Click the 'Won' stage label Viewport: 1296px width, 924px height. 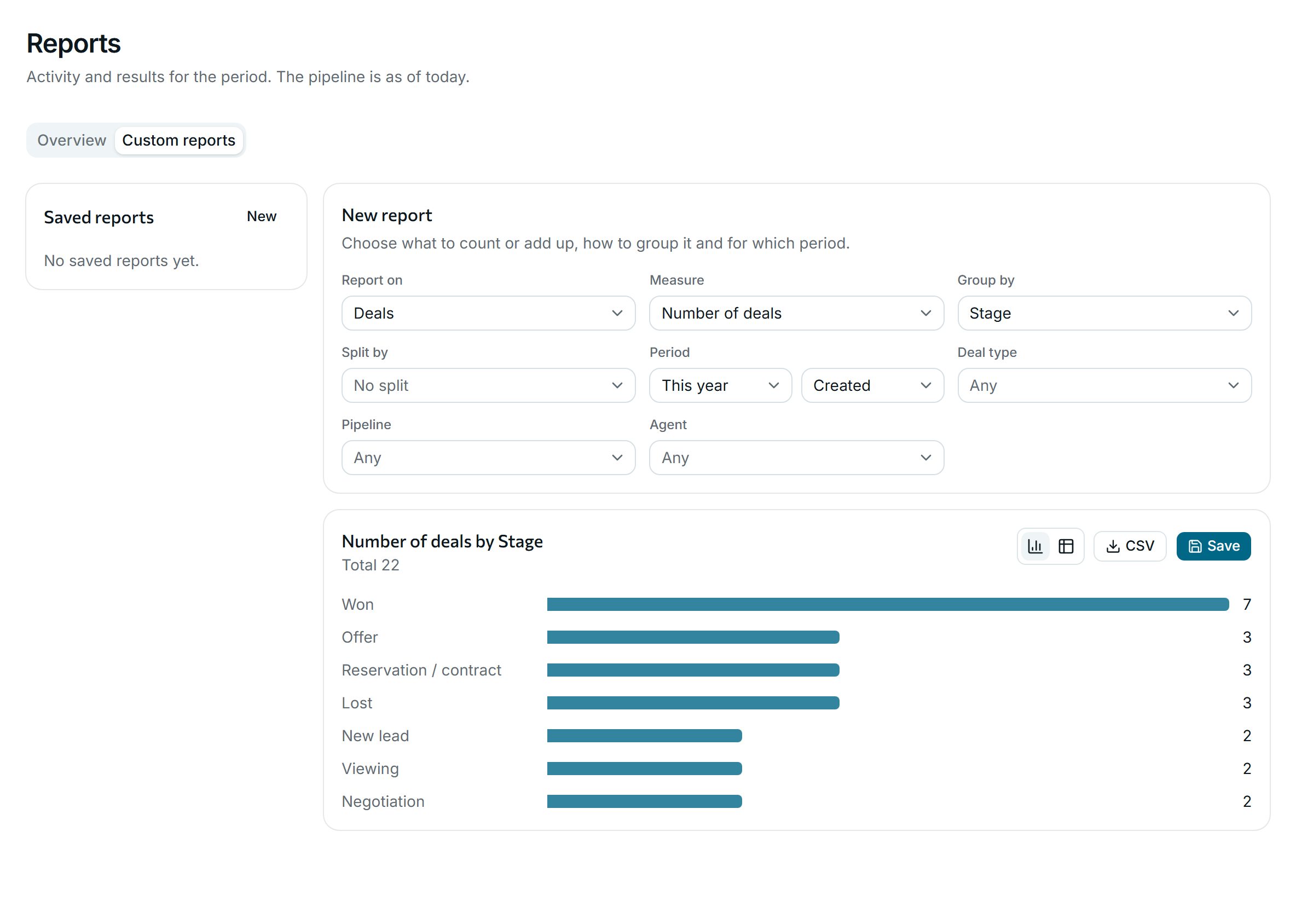click(358, 604)
